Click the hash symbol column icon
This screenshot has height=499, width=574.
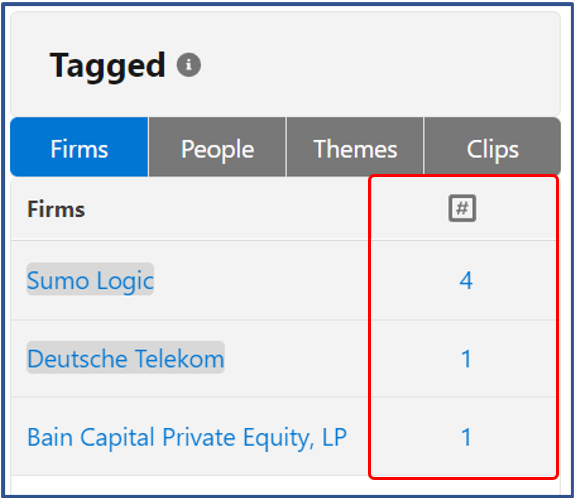click(x=462, y=208)
